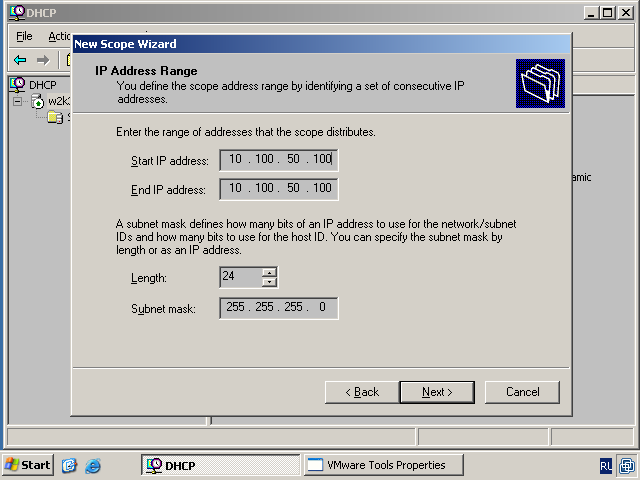
Task: Select the DHCP root node icon
Action: 17,85
